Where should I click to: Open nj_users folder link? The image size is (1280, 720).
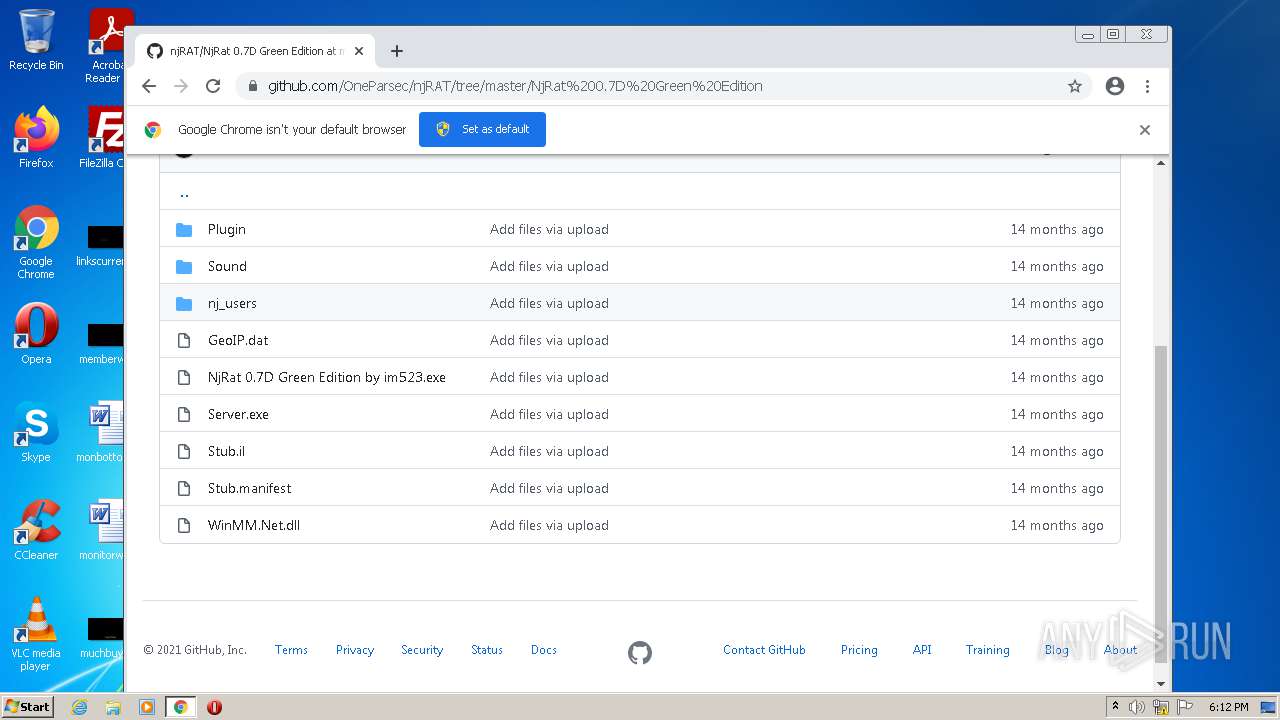[232, 303]
